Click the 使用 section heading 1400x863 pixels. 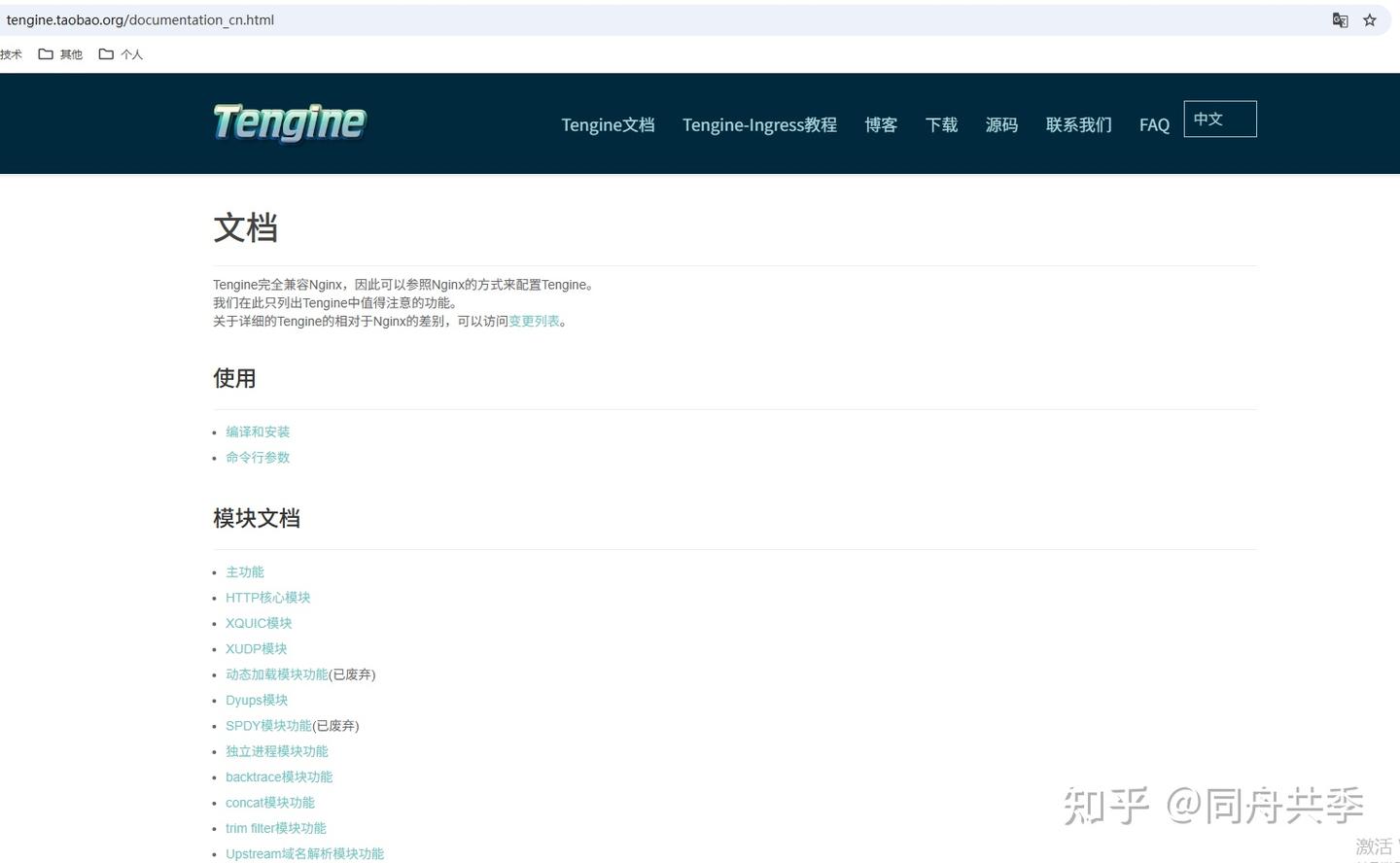pyautogui.click(x=234, y=378)
